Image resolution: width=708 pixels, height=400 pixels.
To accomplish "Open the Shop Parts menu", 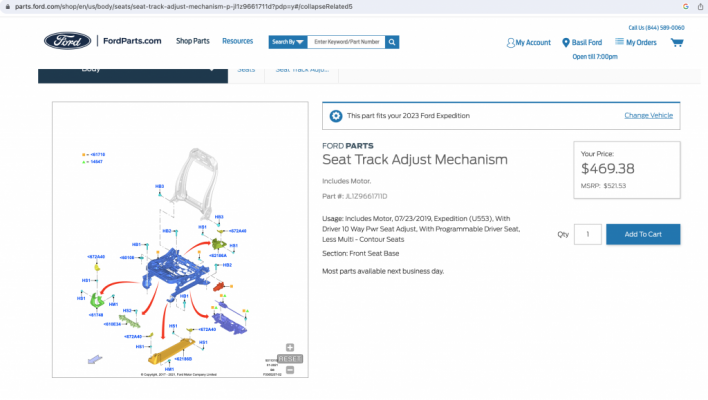I will click(x=193, y=41).
